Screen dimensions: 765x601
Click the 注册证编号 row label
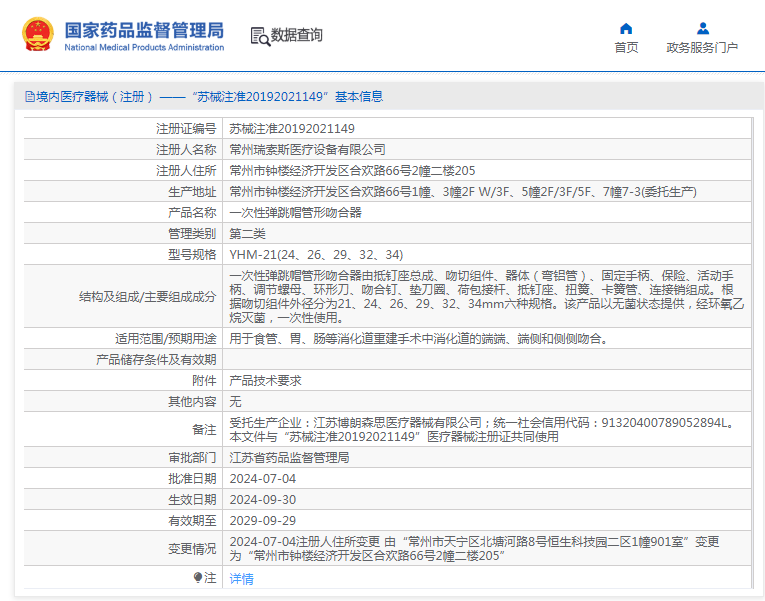(186, 129)
